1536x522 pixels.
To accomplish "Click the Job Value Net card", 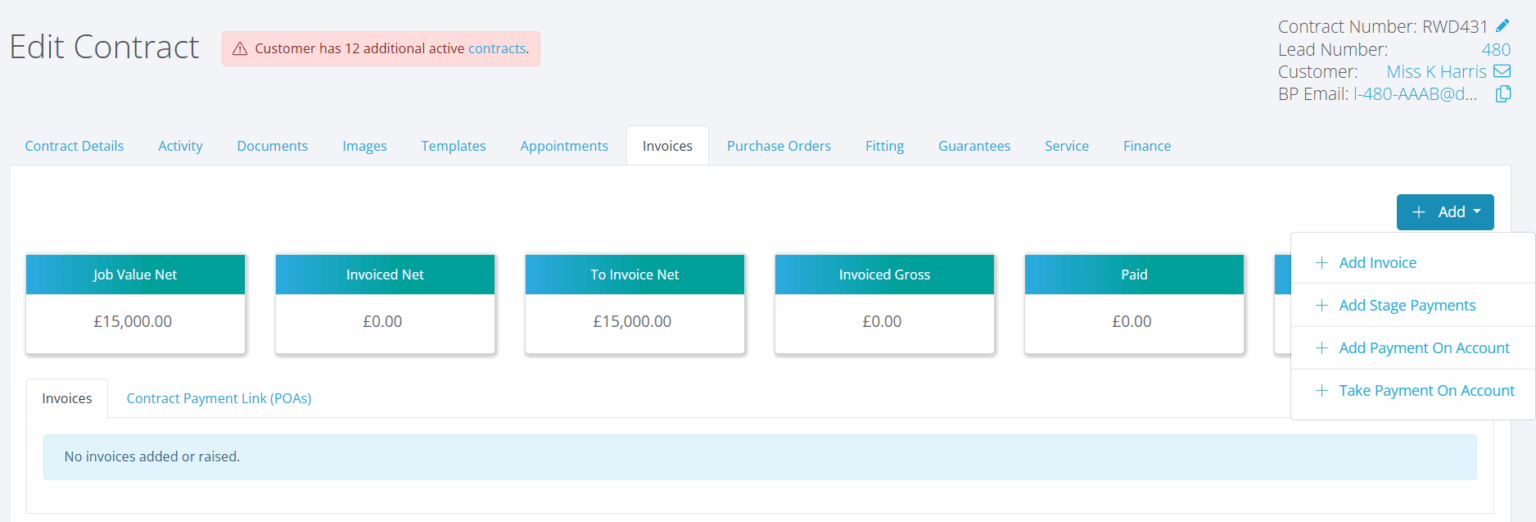I will (x=135, y=304).
